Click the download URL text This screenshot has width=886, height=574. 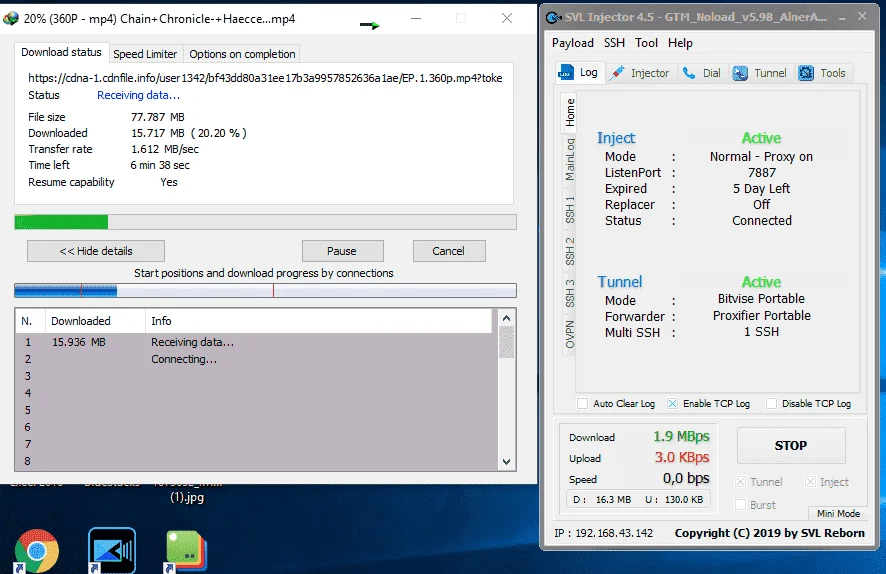click(265, 78)
